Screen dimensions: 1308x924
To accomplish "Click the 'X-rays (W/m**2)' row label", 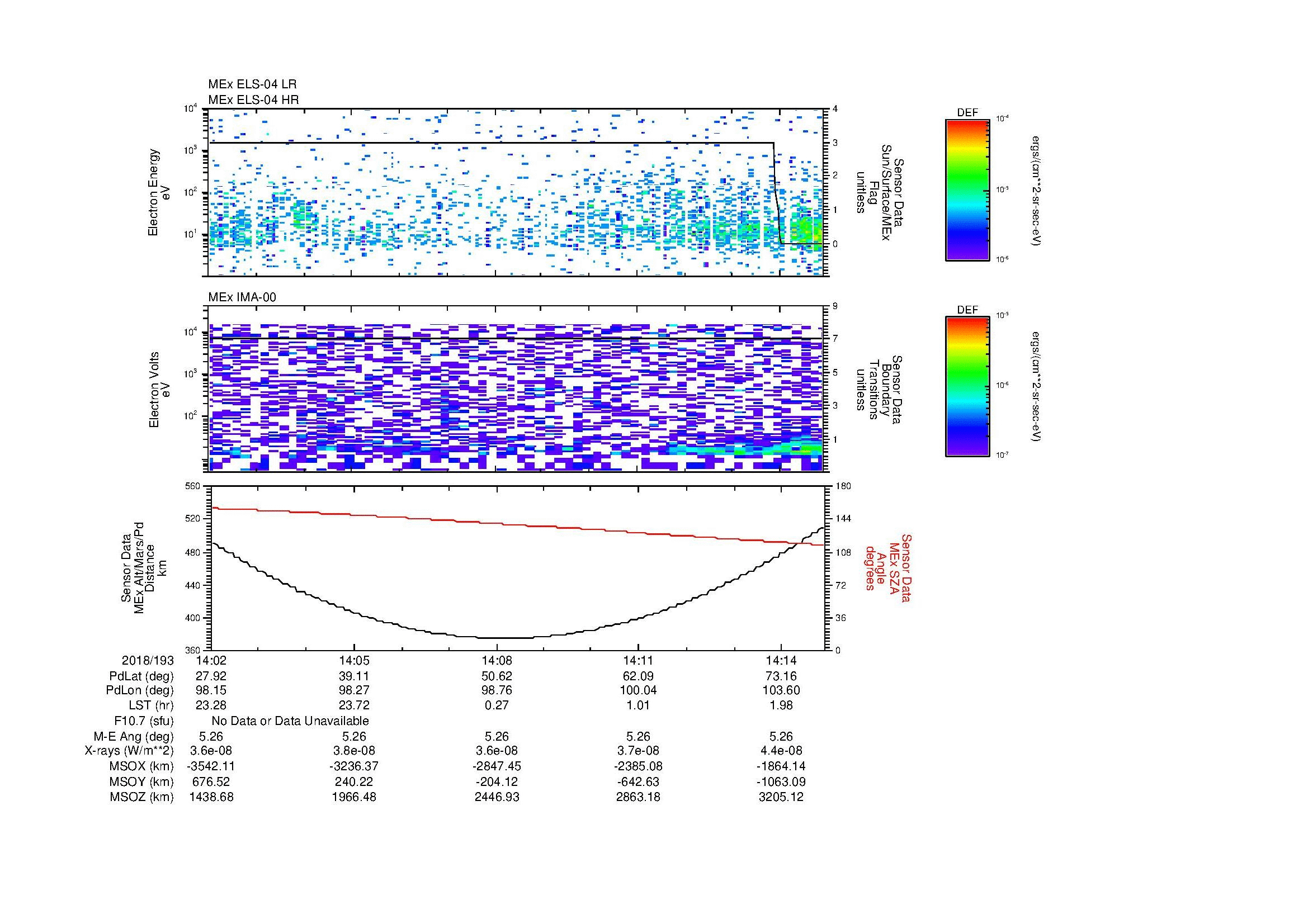I will 129,751.
